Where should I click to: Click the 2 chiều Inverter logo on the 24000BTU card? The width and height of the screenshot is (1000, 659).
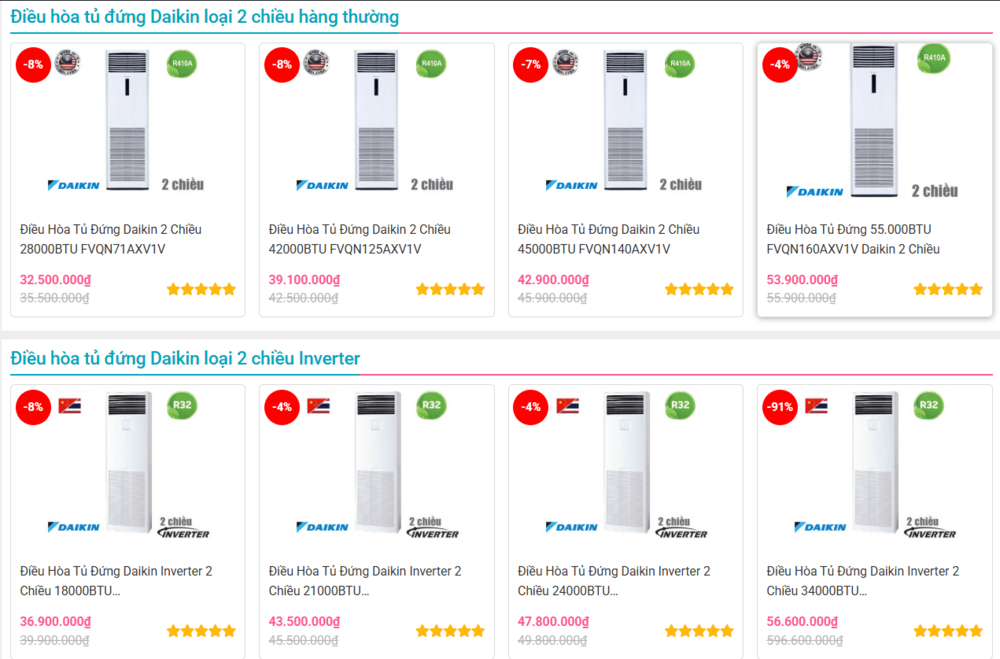coord(680,527)
